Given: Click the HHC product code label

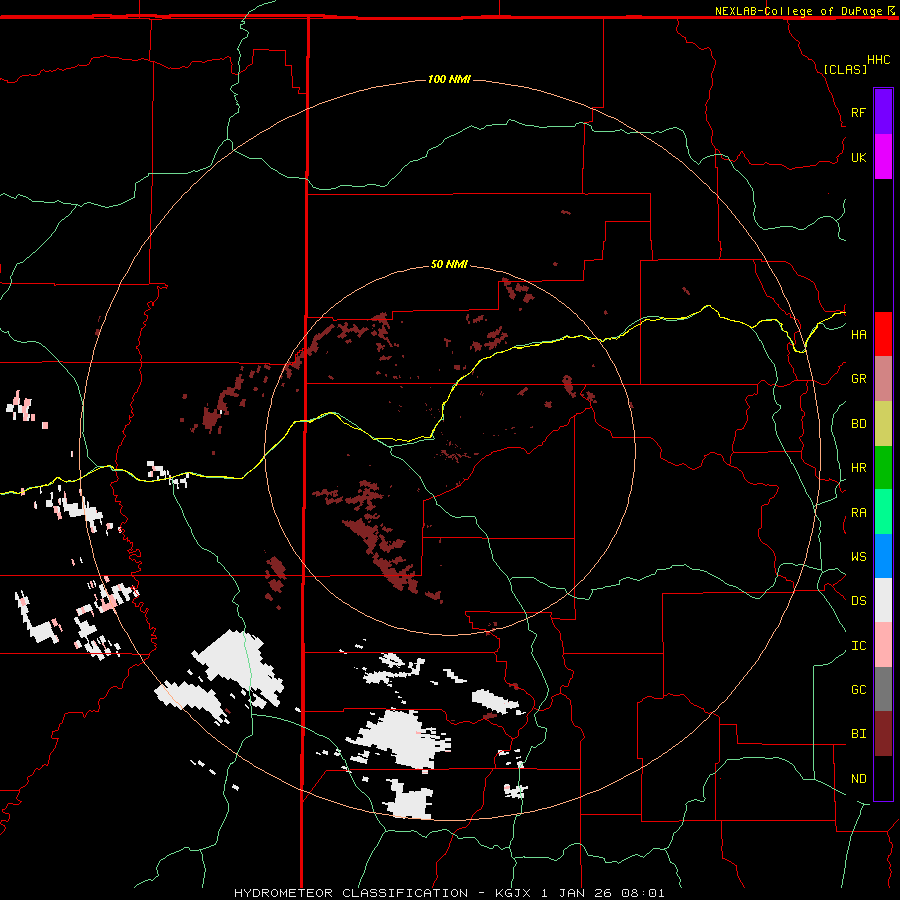Looking at the screenshot, I should pos(878,60).
